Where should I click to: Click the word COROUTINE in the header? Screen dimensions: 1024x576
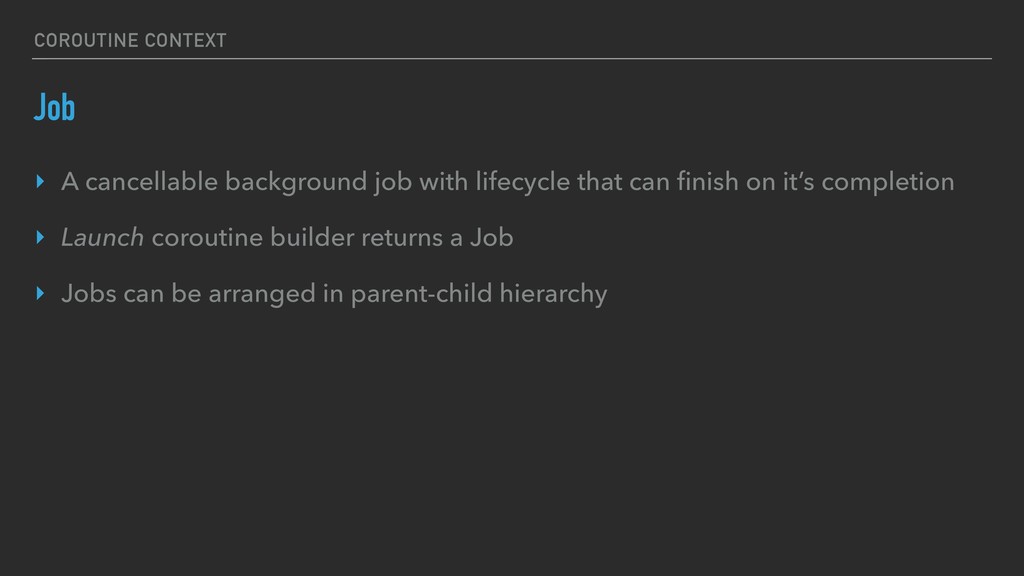pyautogui.click(x=83, y=40)
